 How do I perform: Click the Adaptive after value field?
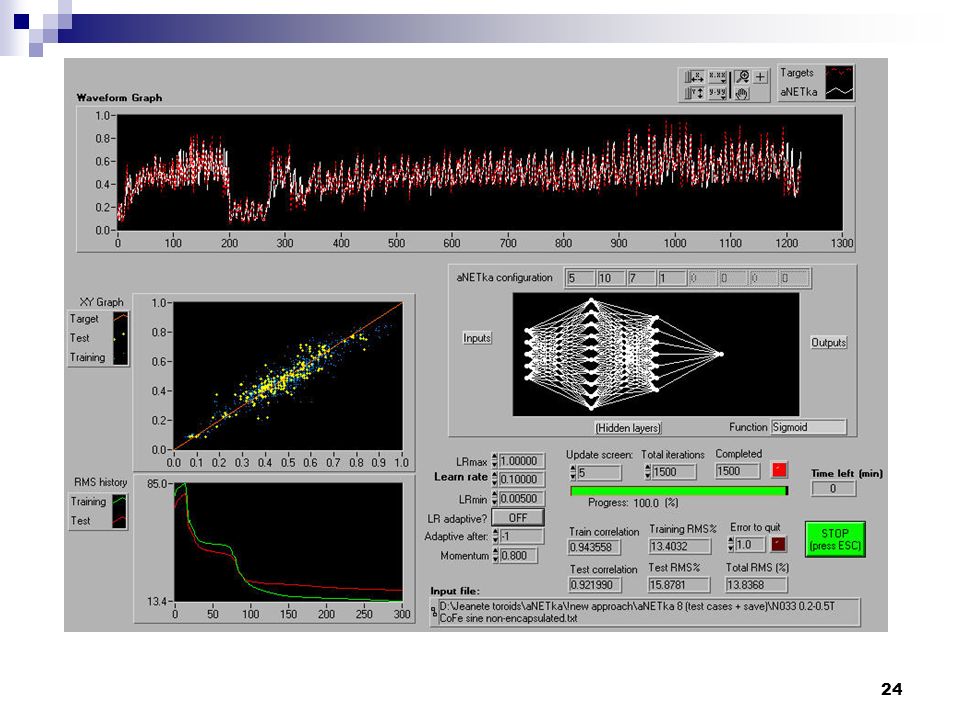521,536
